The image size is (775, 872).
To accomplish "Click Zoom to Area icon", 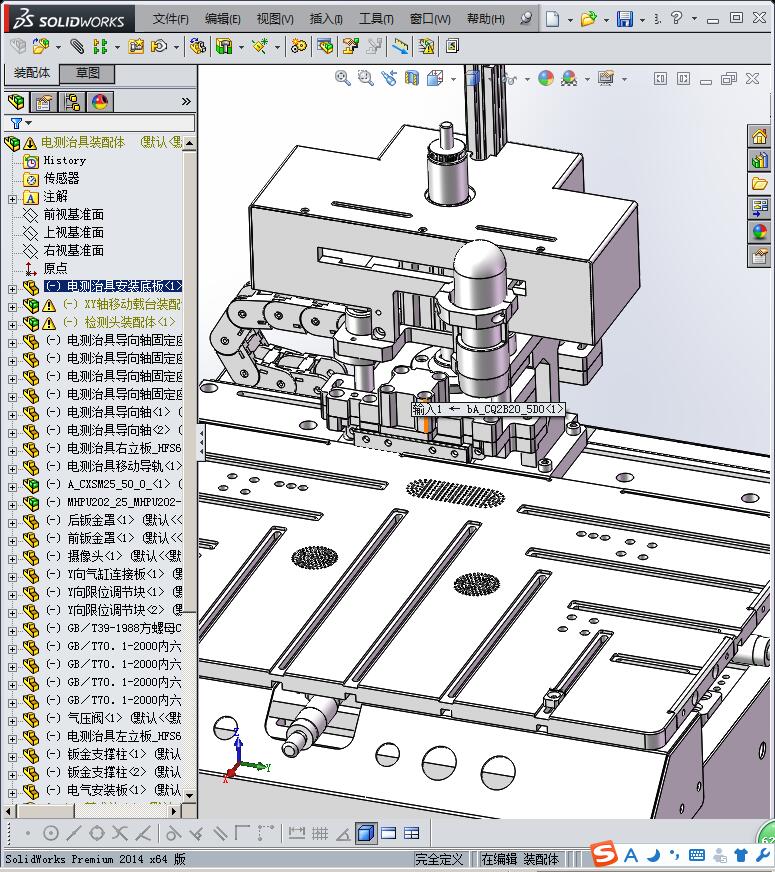I will pyautogui.click(x=366, y=78).
